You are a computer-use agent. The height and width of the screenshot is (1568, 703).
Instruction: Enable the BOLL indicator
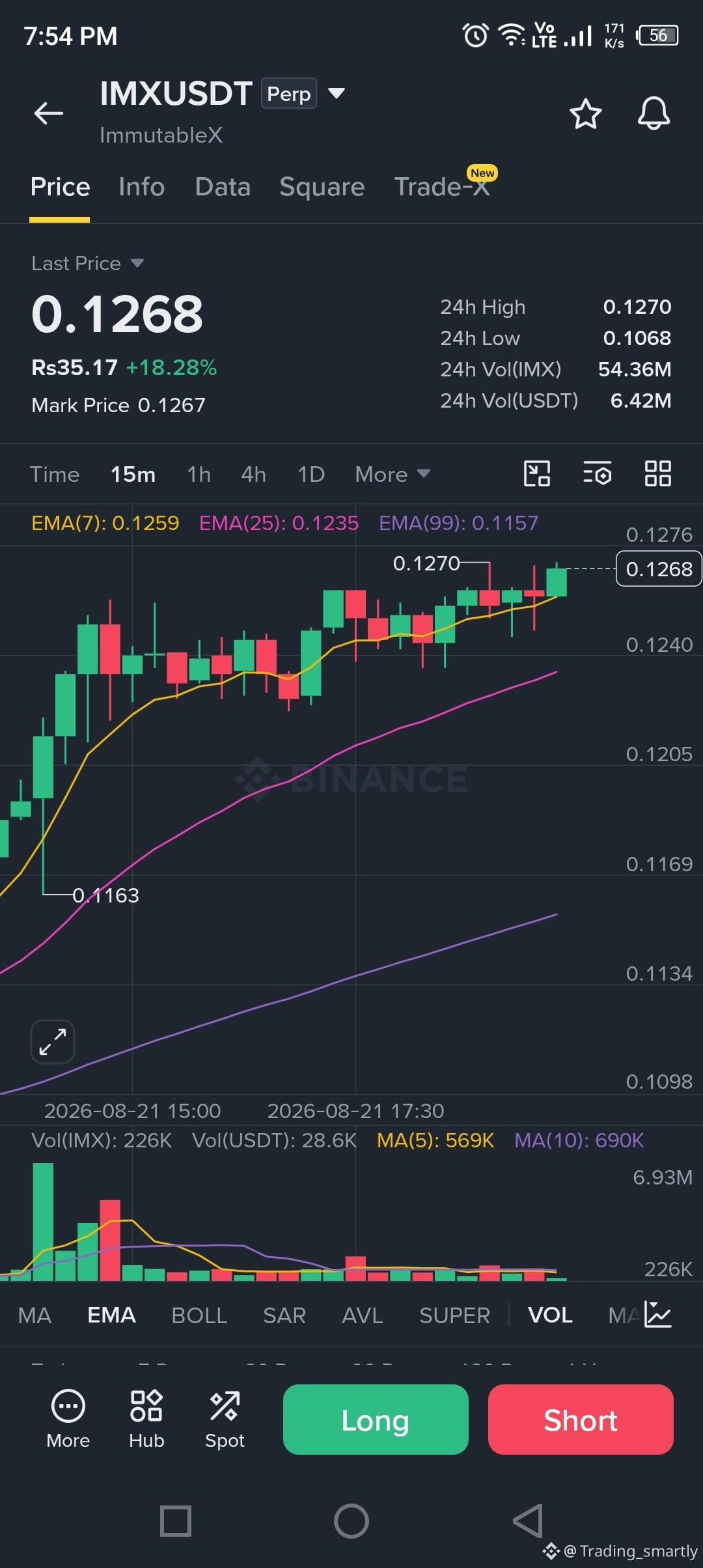tap(199, 1315)
